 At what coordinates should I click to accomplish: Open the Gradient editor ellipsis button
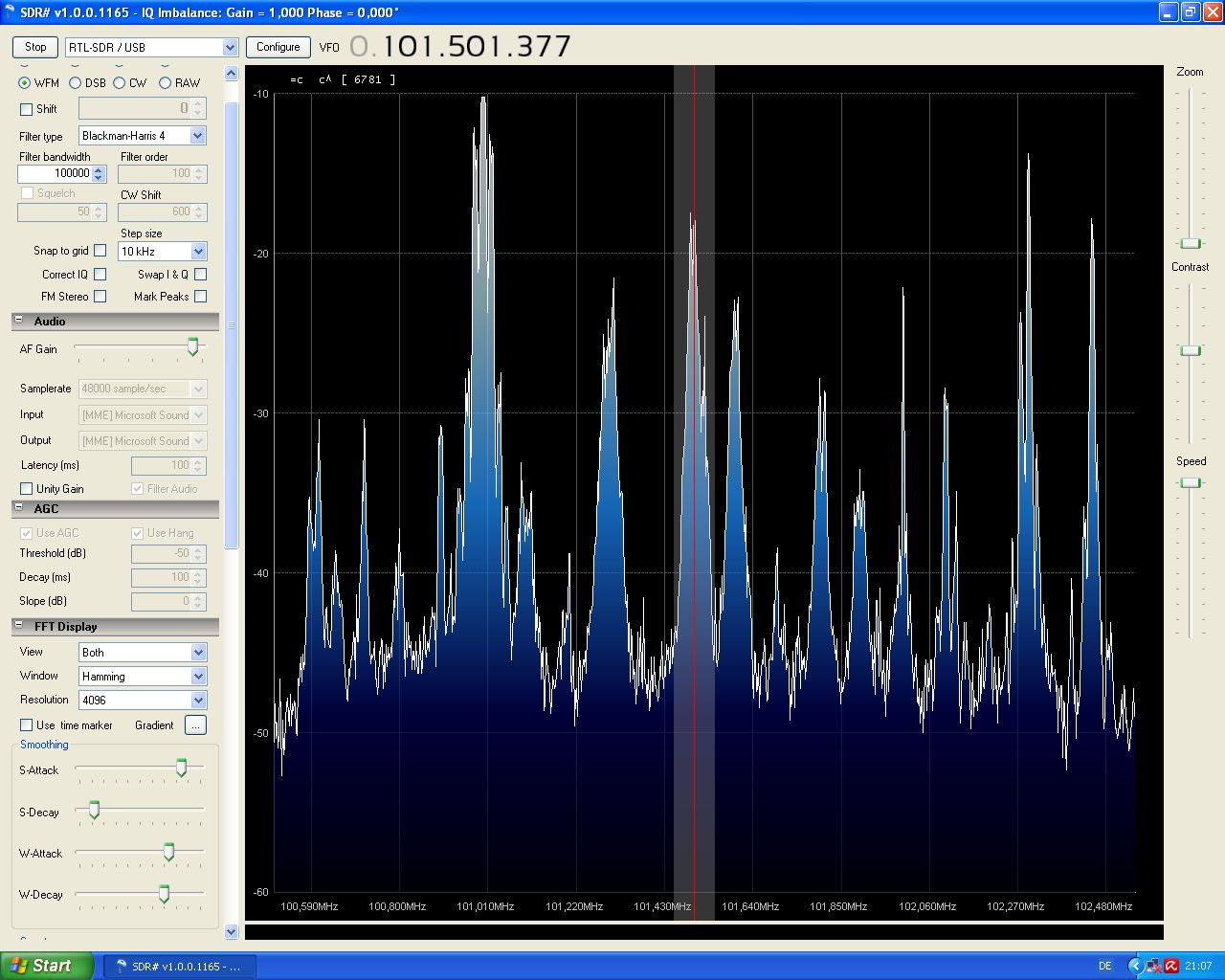click(195, 725)
